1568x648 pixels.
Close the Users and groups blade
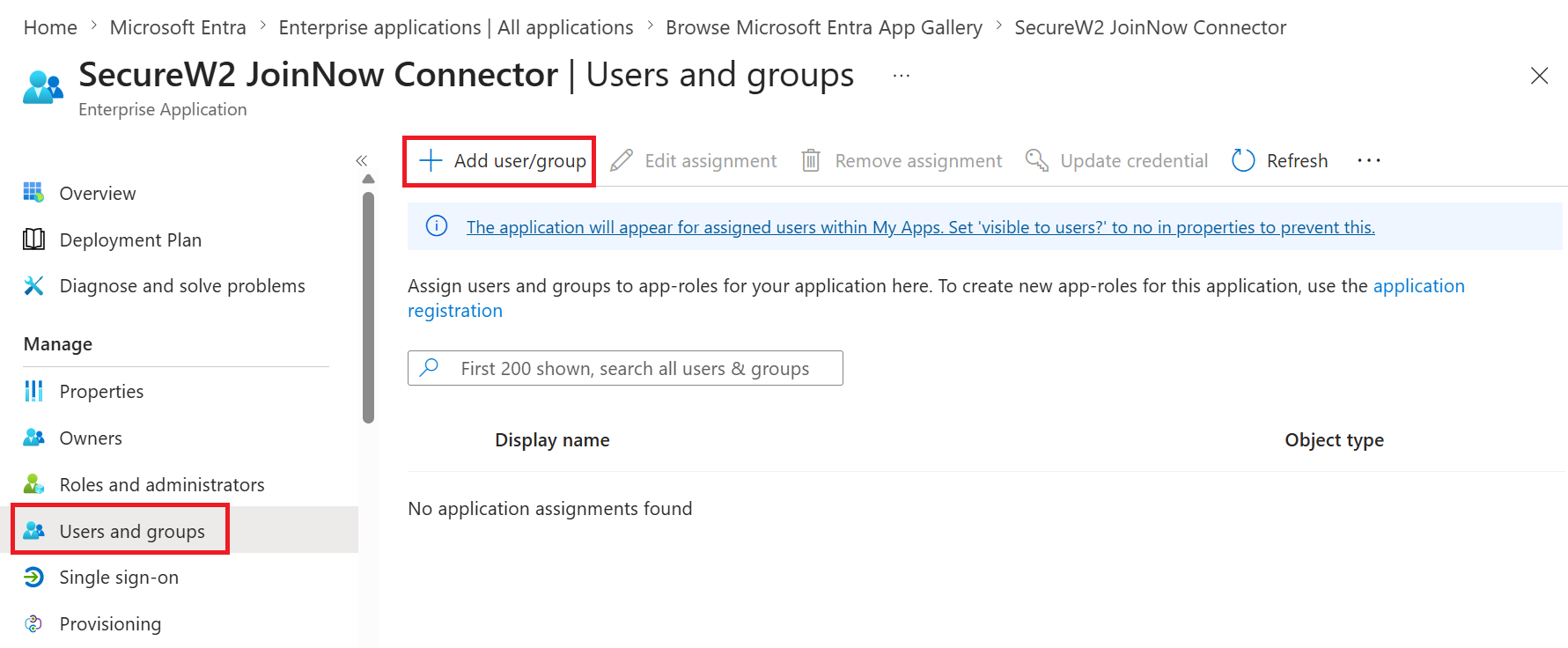point(1539,76)
